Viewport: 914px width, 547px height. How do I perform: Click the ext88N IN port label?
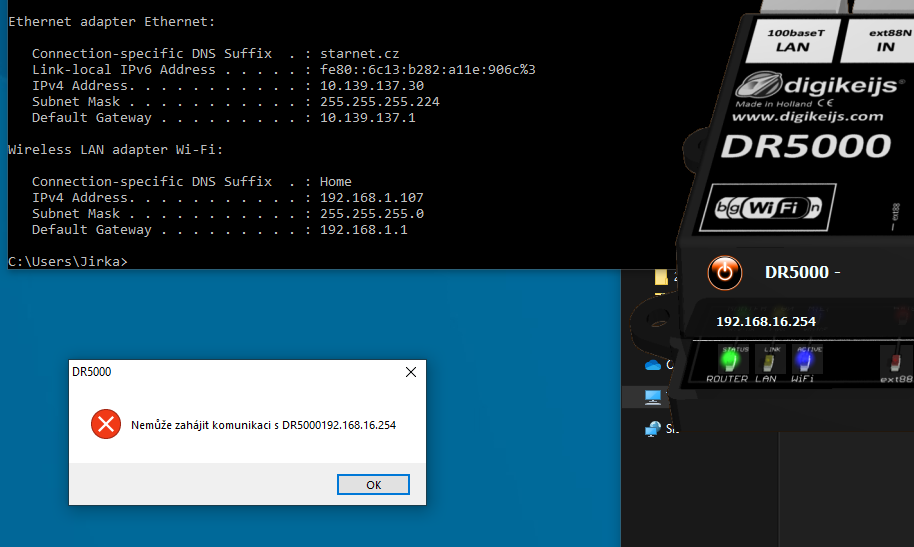point(885,39)
